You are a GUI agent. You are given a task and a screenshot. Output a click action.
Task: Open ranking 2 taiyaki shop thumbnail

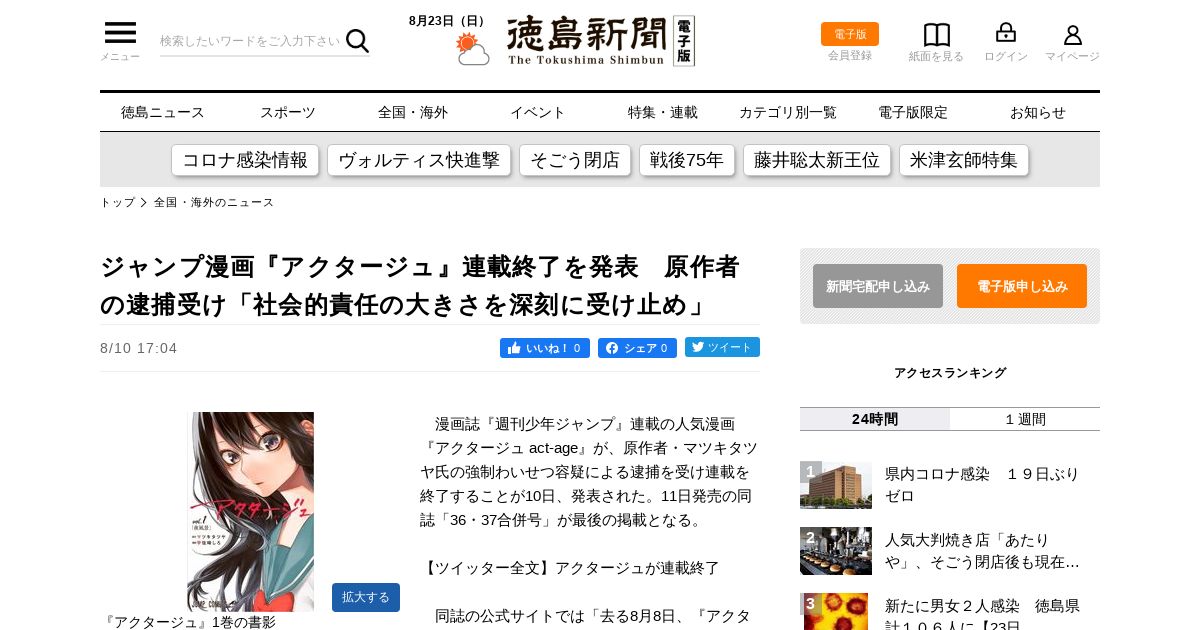point(836,551)
